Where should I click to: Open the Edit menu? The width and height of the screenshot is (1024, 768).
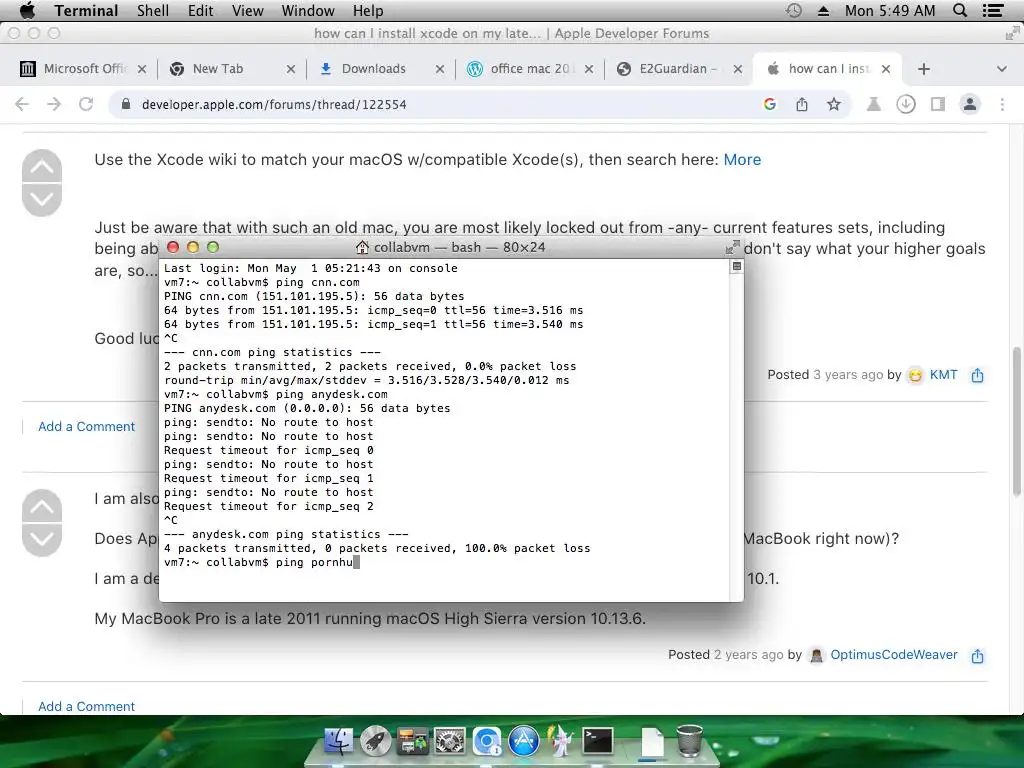(200, 10)
